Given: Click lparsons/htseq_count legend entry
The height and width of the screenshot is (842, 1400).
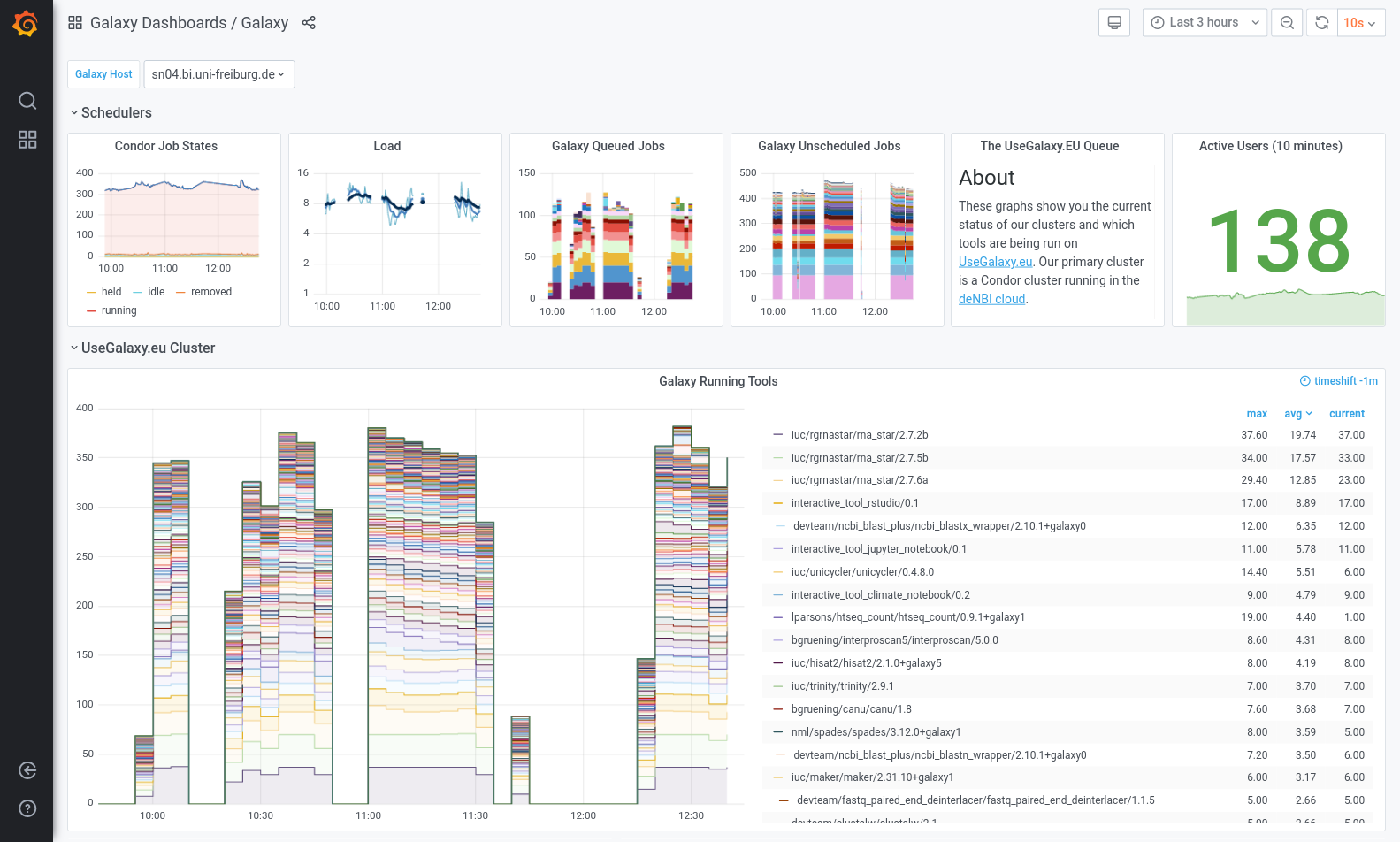Looking at the screenshot, I should [908, 617].
